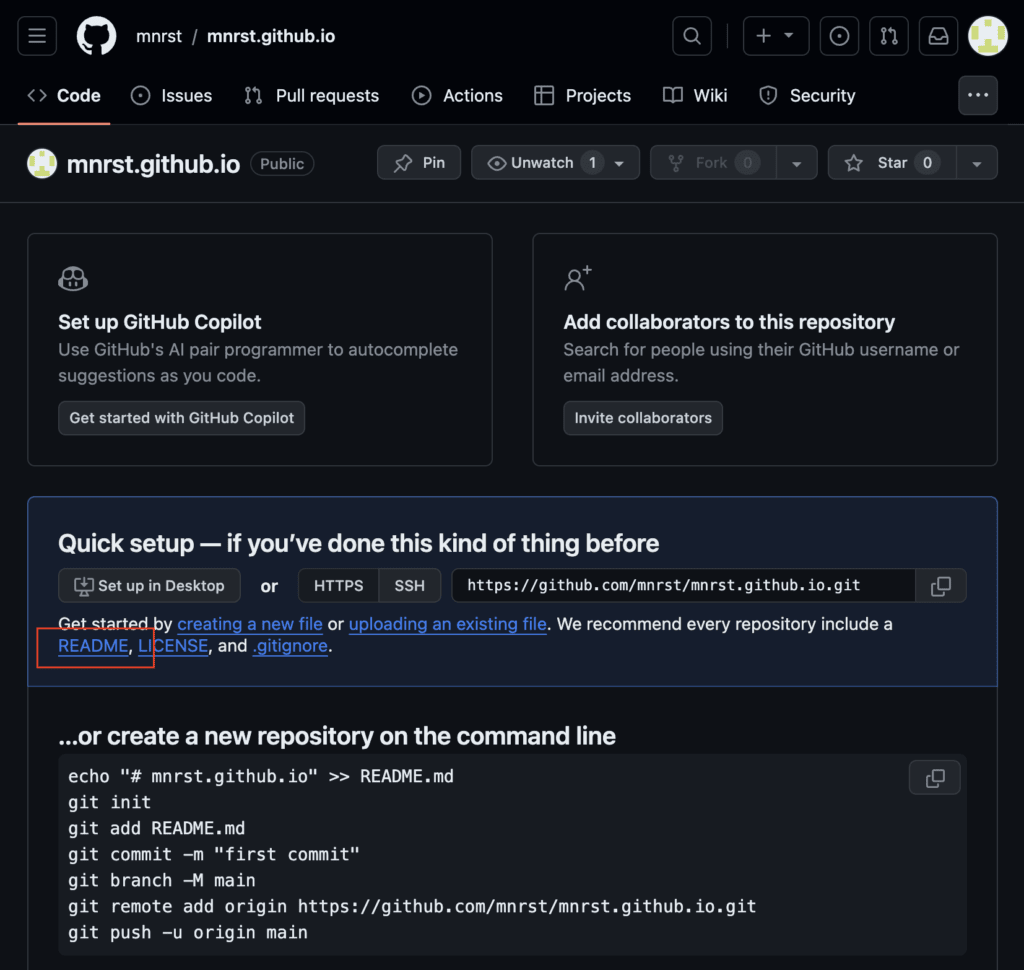Click the watcher count badge showing 1

[x=592, y=163]
